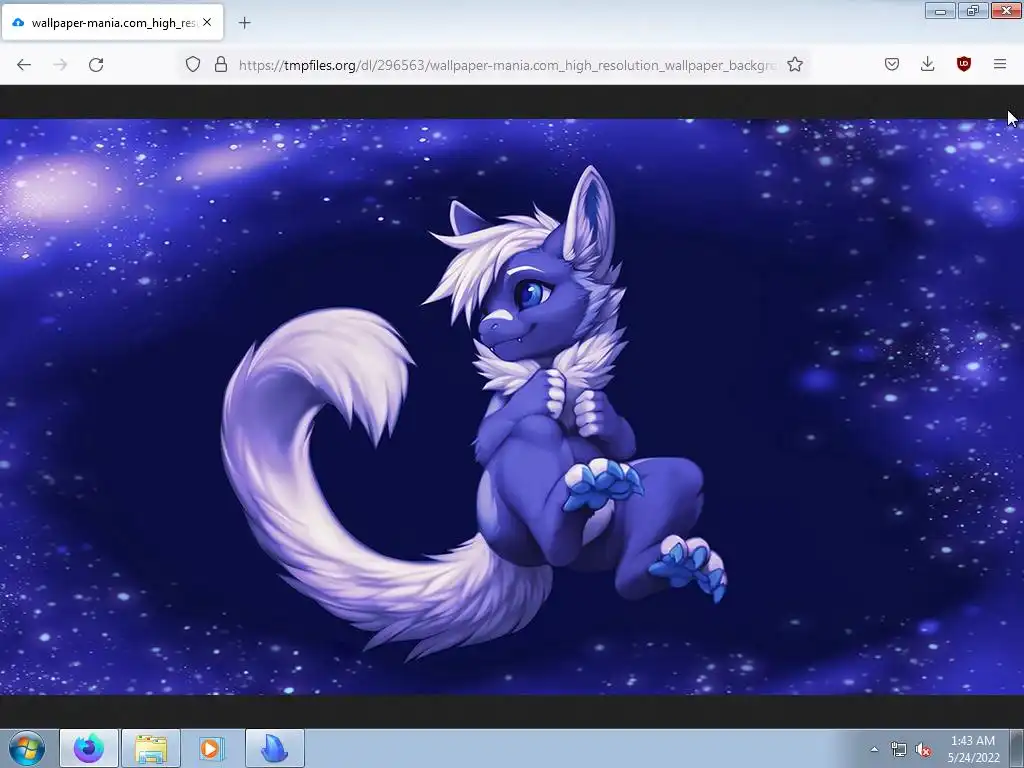This screenshot has width=1024, height=768.
Task: View site security padlock details
Action: coord(221,64)
